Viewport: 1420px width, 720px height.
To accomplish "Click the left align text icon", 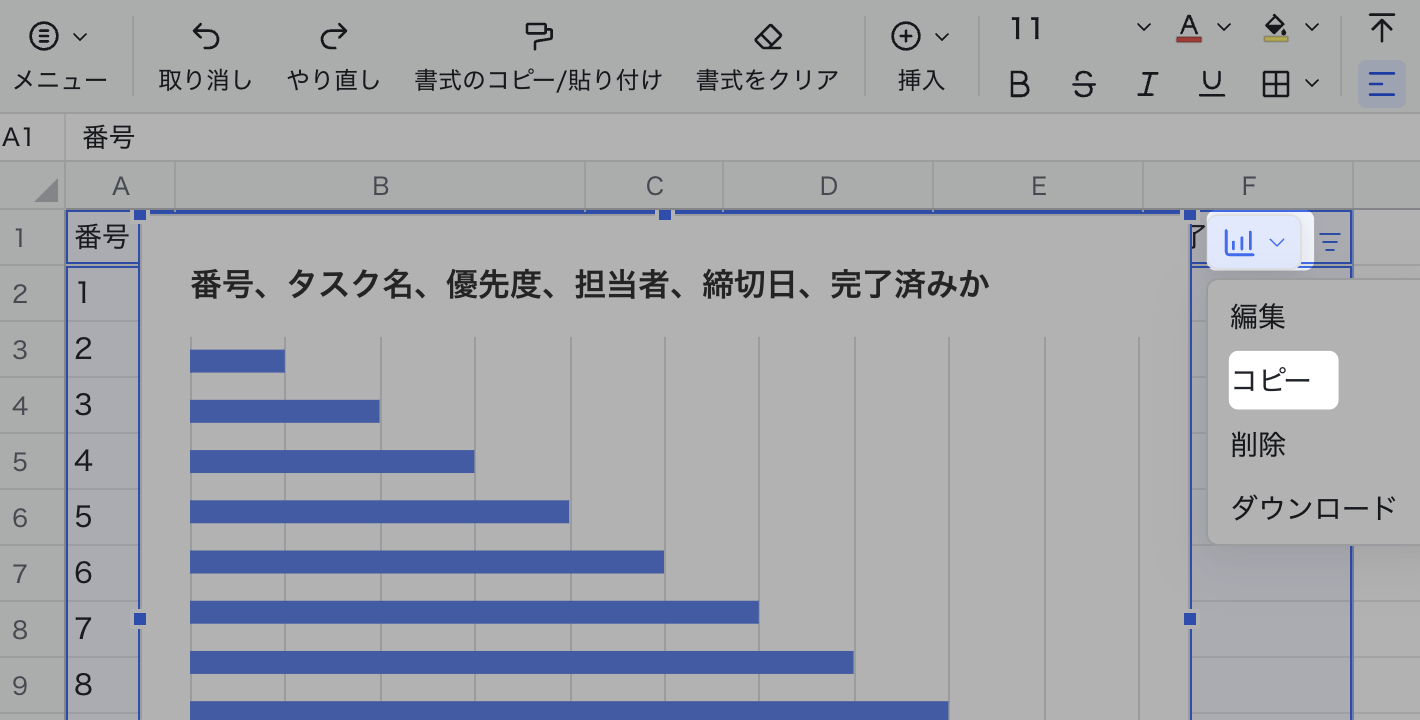I will 1381,85.
